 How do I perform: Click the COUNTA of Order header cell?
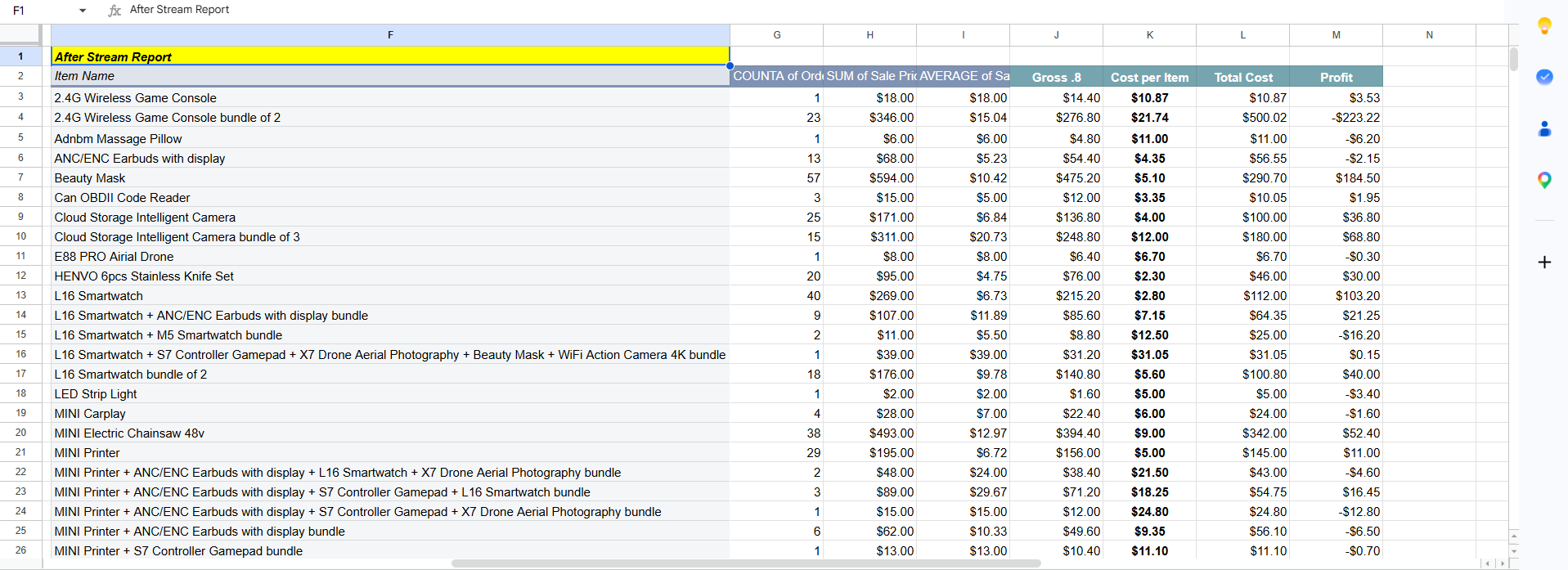[x=776, y=76]
